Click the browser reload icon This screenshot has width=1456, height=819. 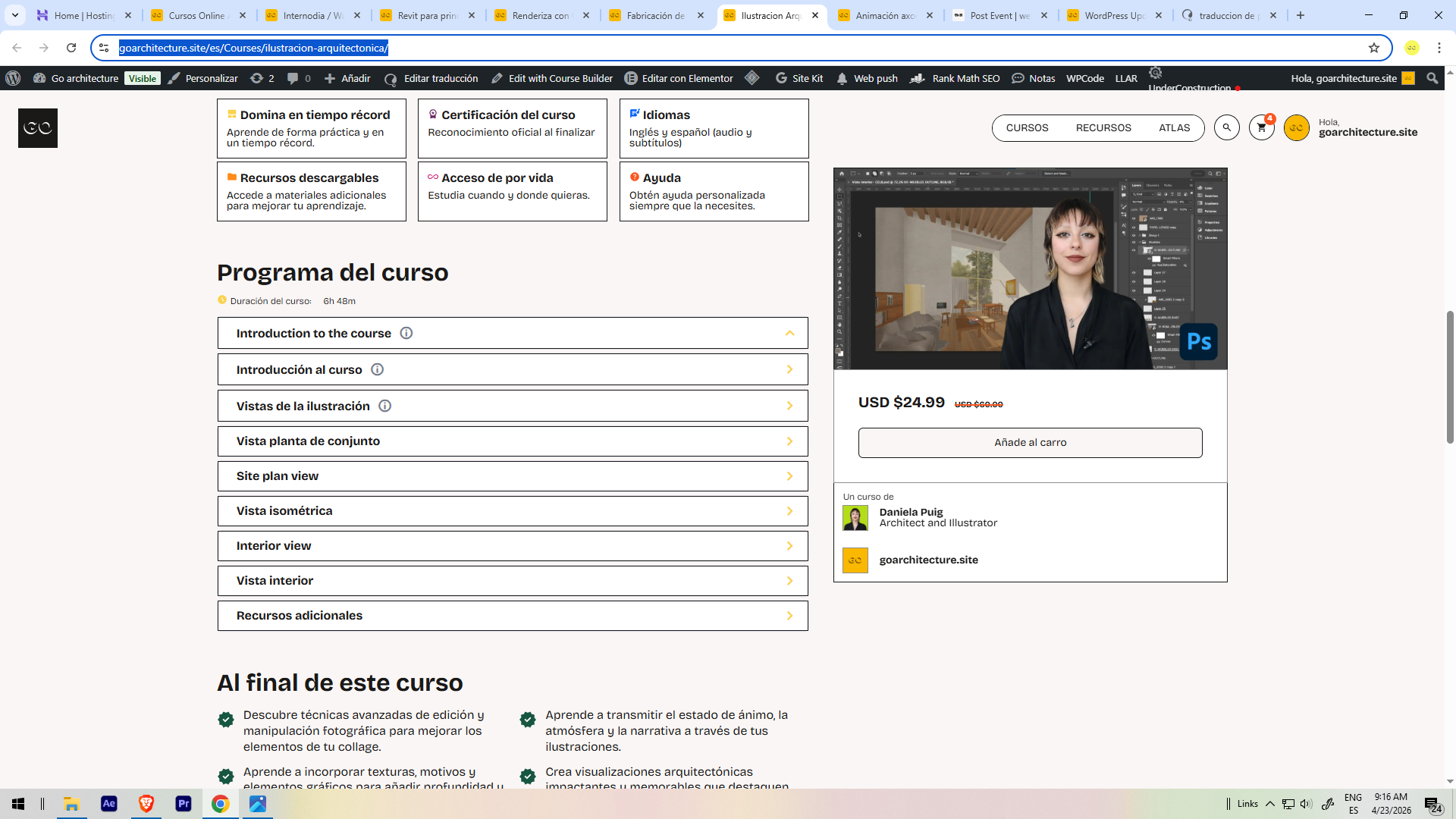pos(71,48)
